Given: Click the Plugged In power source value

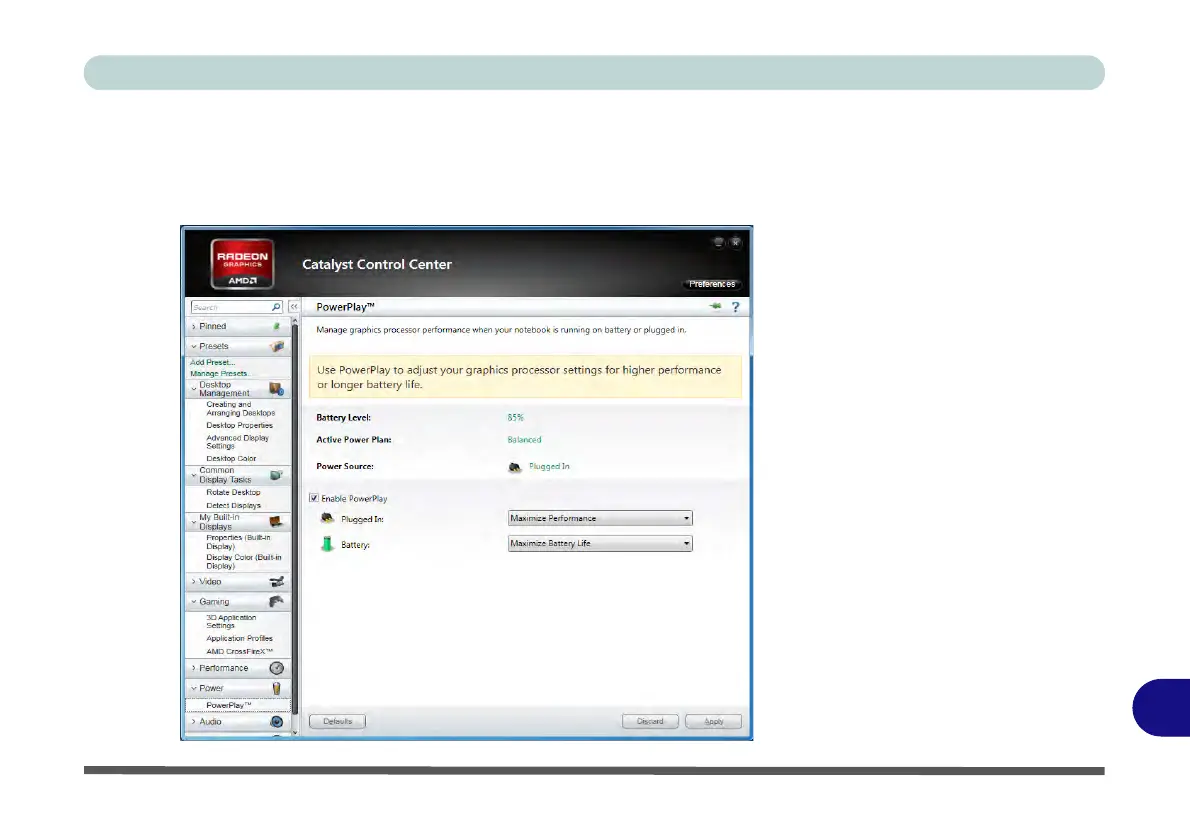Looking at the screenshot, I should click(x=549, y=466).
